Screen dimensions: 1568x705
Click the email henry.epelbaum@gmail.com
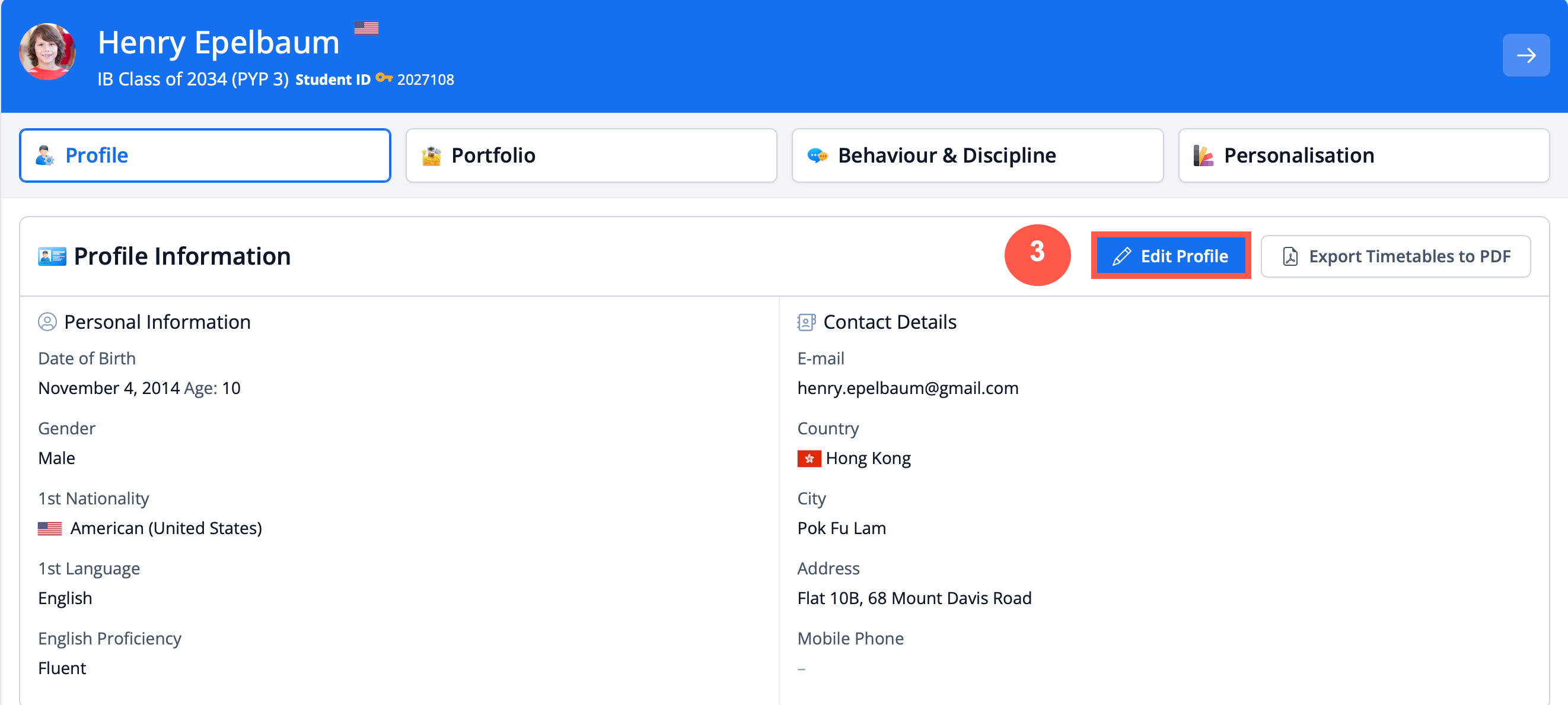coord(907,388)
